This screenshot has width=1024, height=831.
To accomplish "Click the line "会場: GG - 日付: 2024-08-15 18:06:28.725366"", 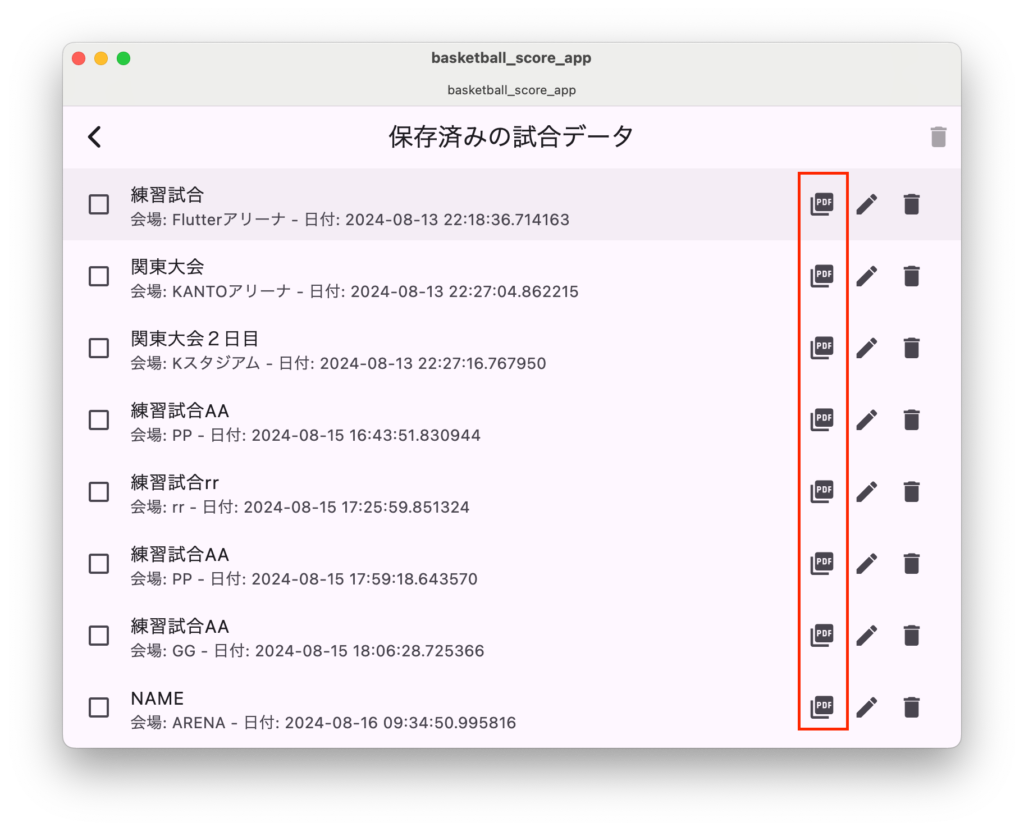I will pyautogui.click(x=307, y=651).
